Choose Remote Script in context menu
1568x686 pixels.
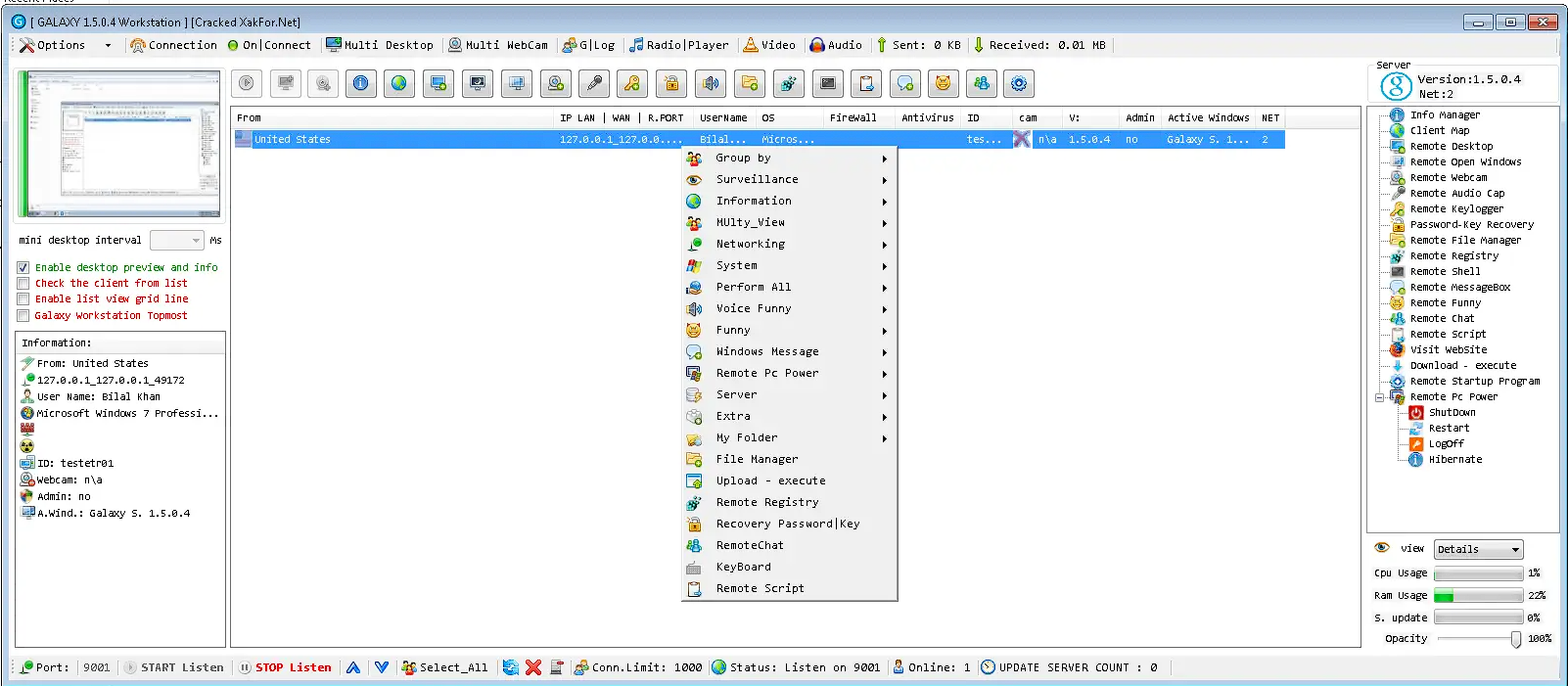(789, 588)
